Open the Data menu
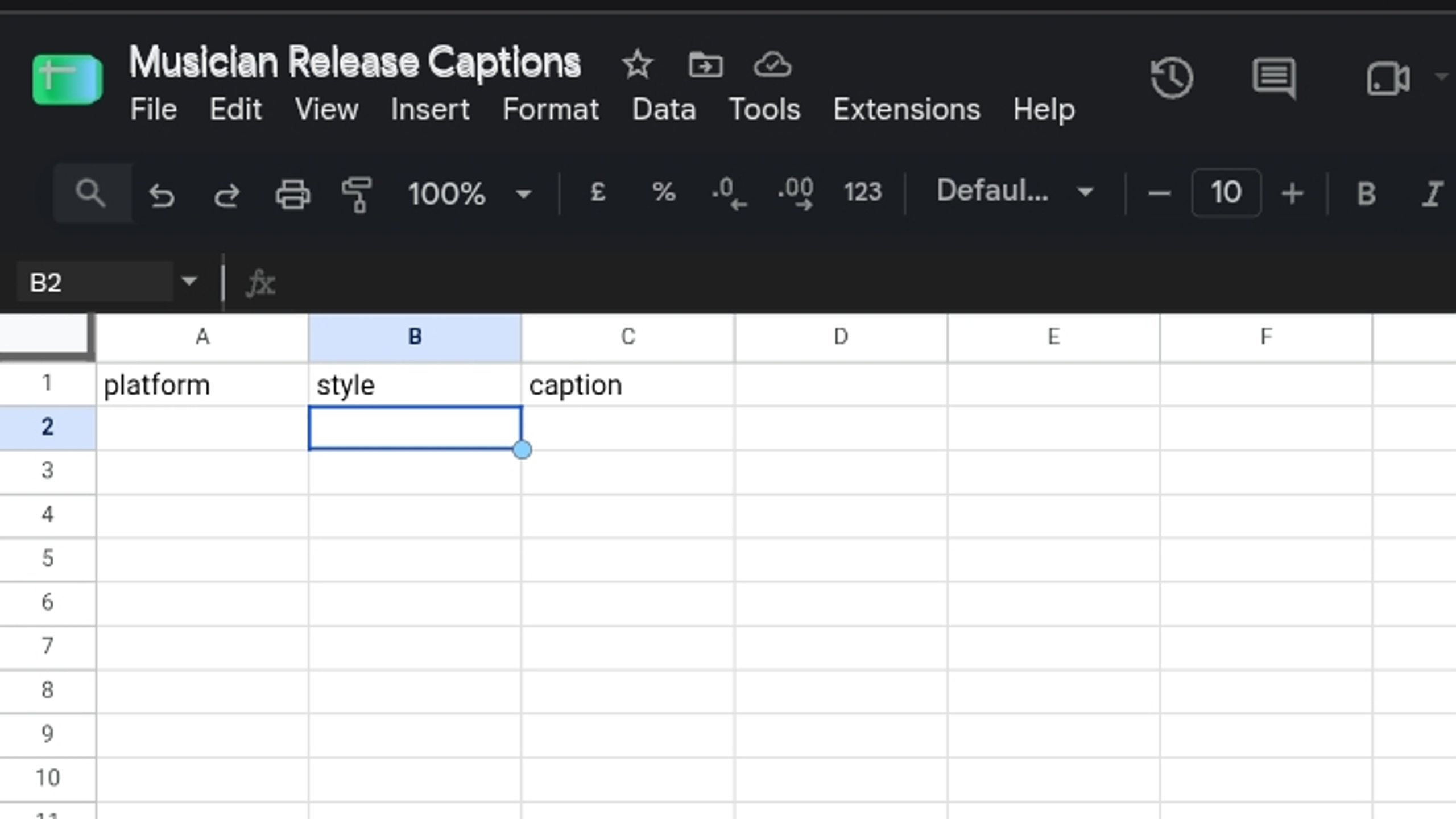The image size is (1456, 819). click(664, 109)
